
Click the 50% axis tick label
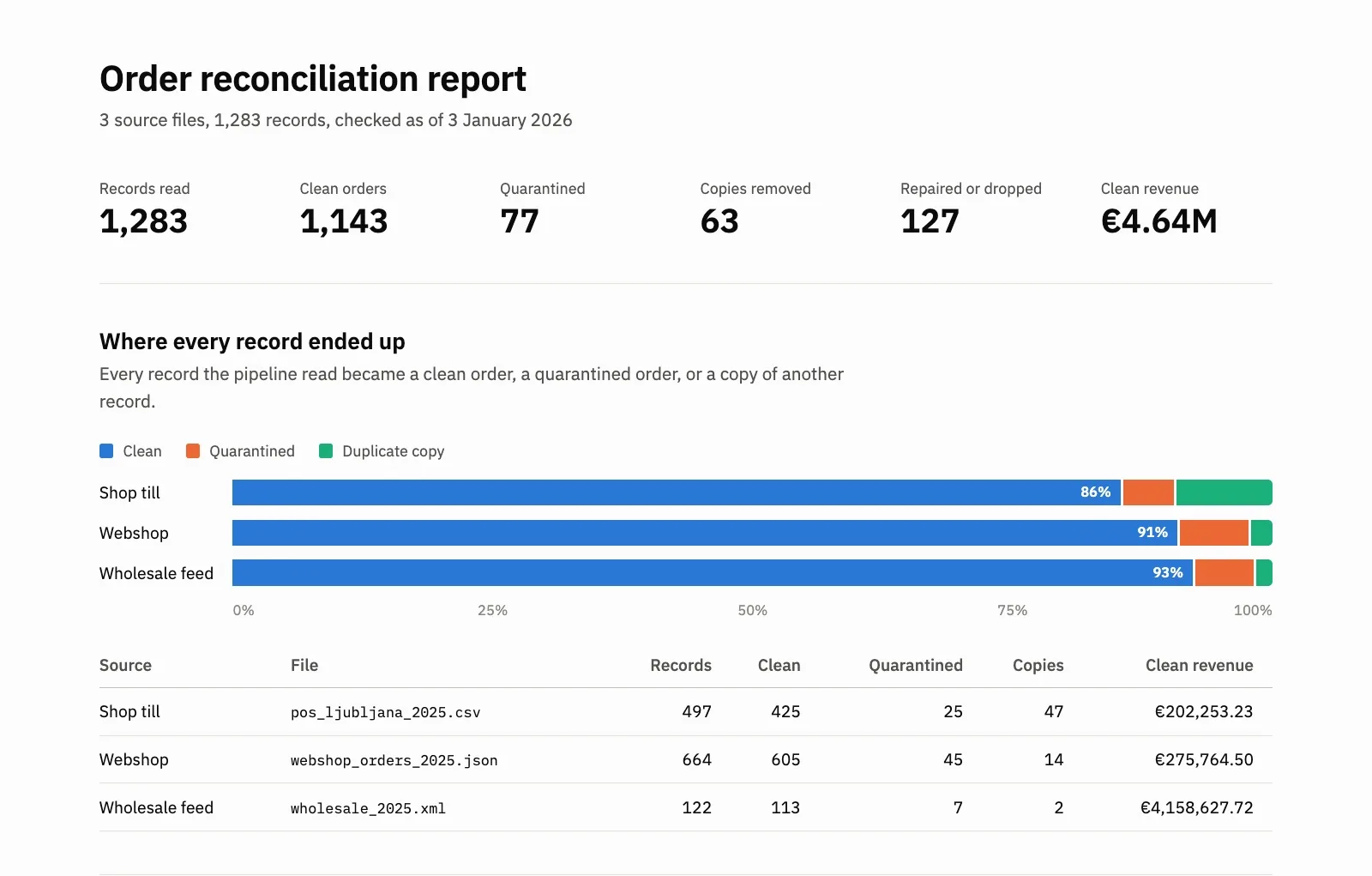[752, 610]
